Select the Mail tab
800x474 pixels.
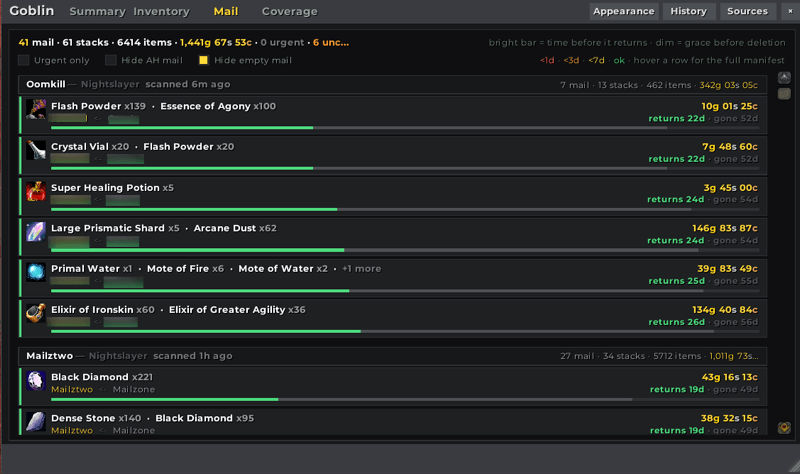coord(226,11)
